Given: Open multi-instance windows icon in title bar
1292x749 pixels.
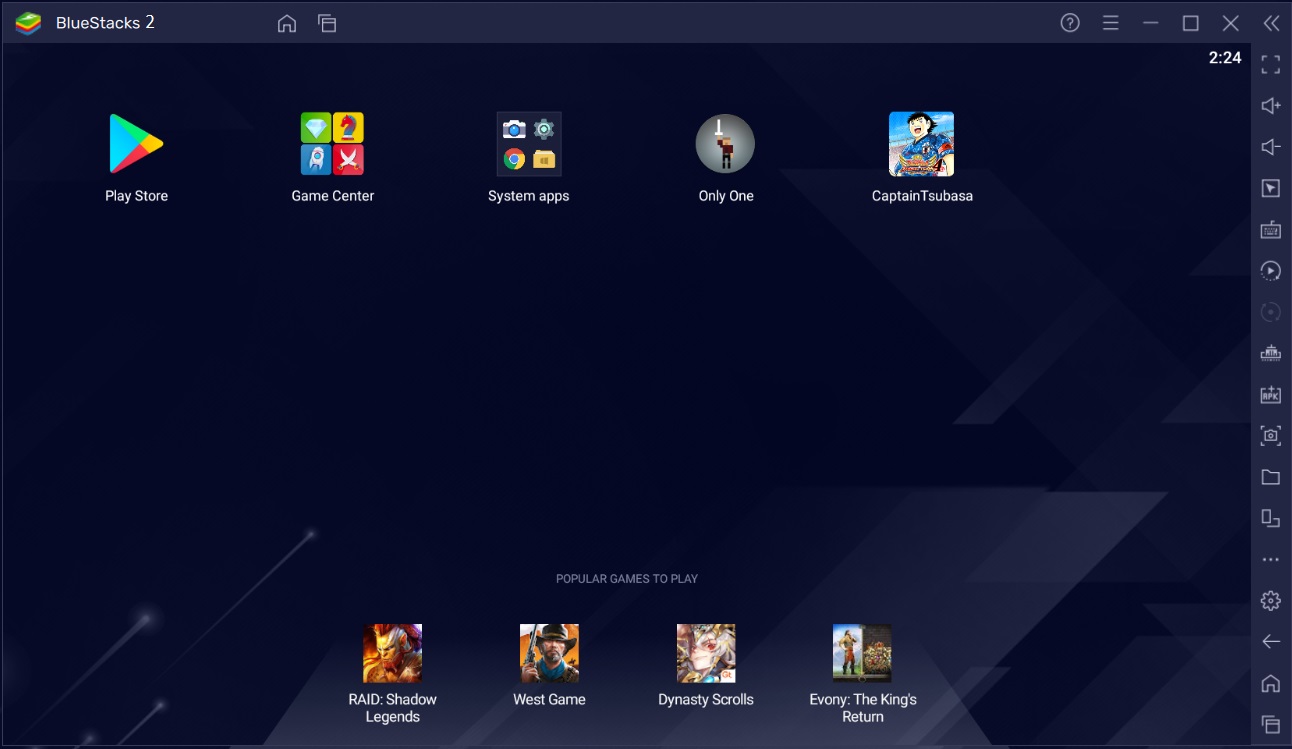Looking at the screenshot, I should 327,23.
